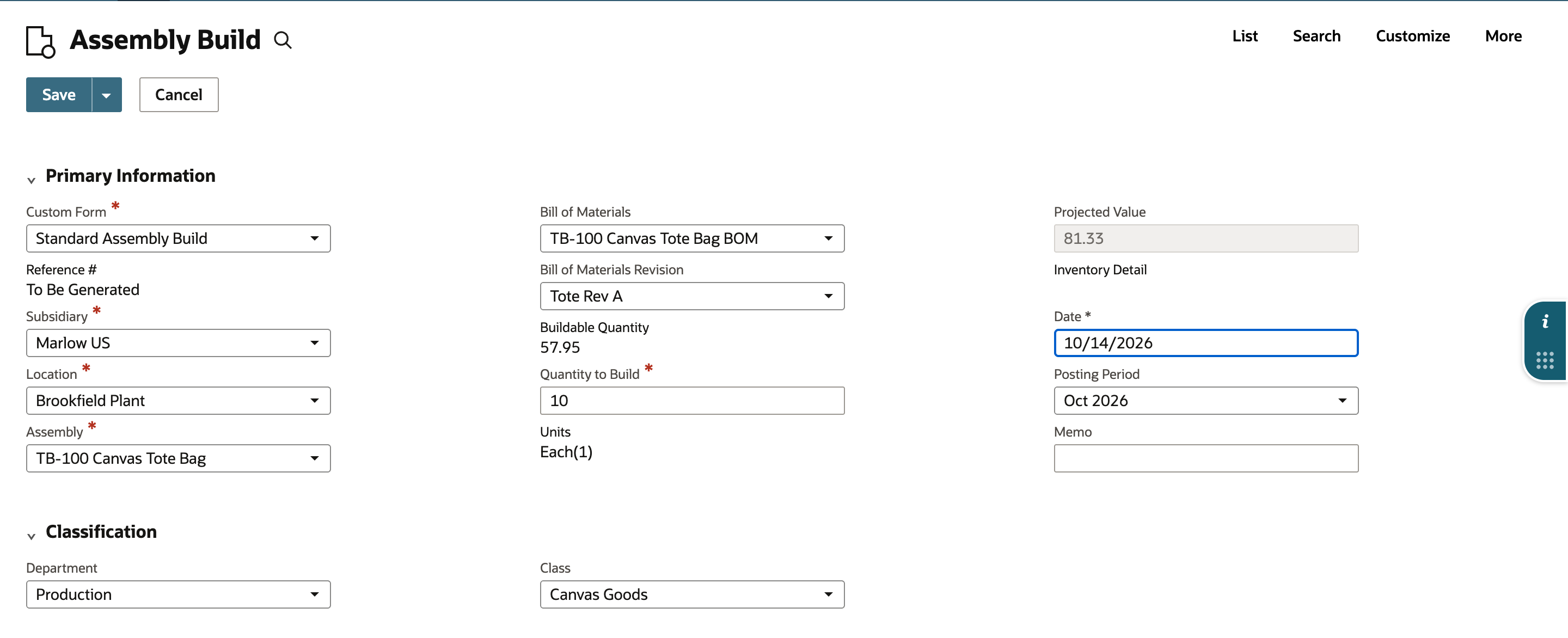
Task: Open the Posting Period dropdown
Action: 1206,401
